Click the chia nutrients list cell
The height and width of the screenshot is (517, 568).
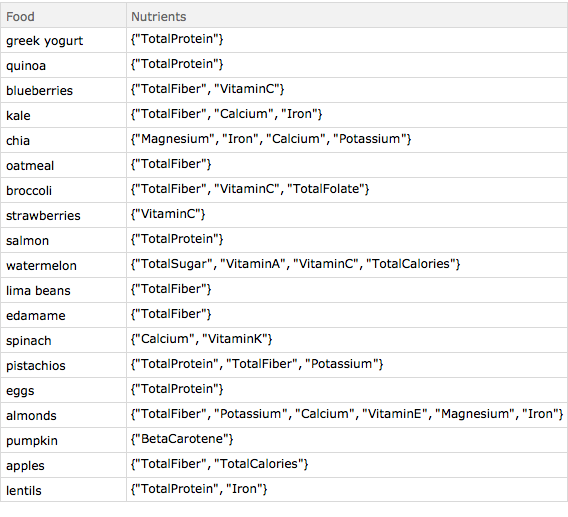pos(347,140)
